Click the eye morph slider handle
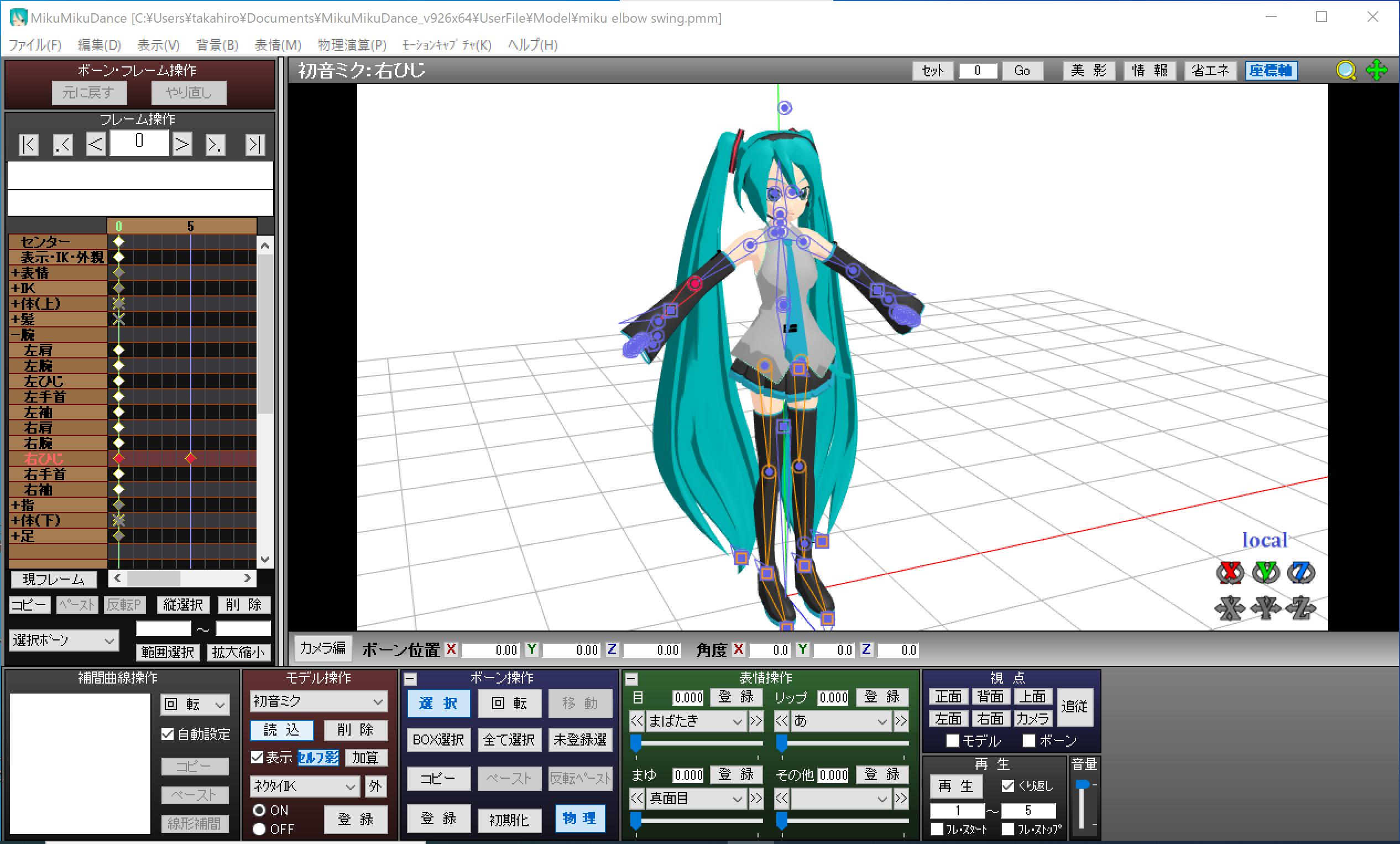Screen dimensions: 1400x844 636,742
